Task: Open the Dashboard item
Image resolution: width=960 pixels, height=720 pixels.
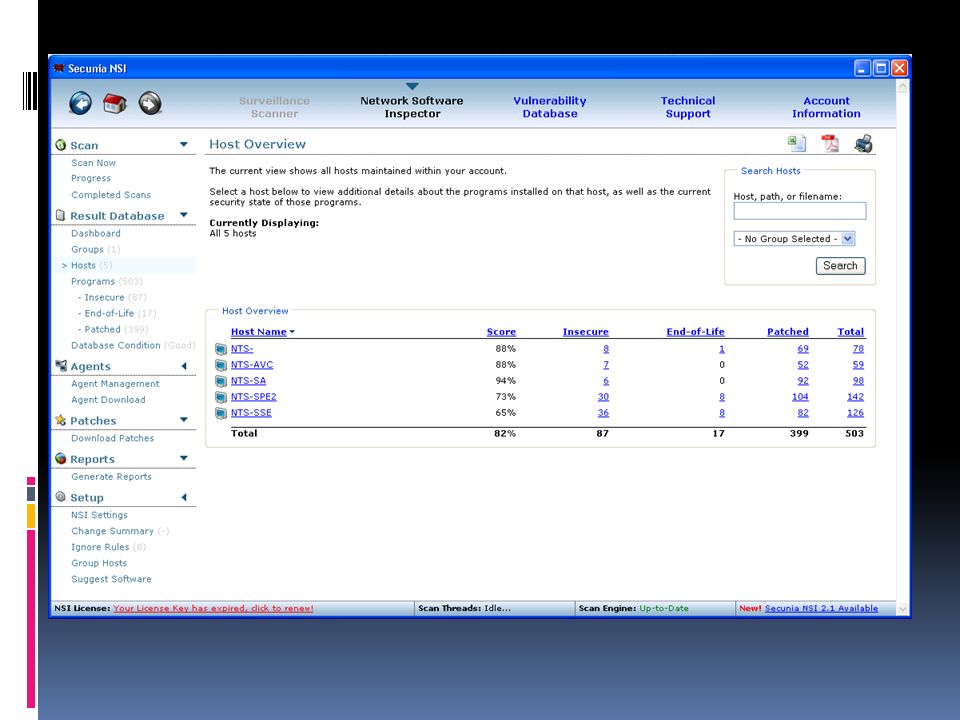Action: (96, 233)
